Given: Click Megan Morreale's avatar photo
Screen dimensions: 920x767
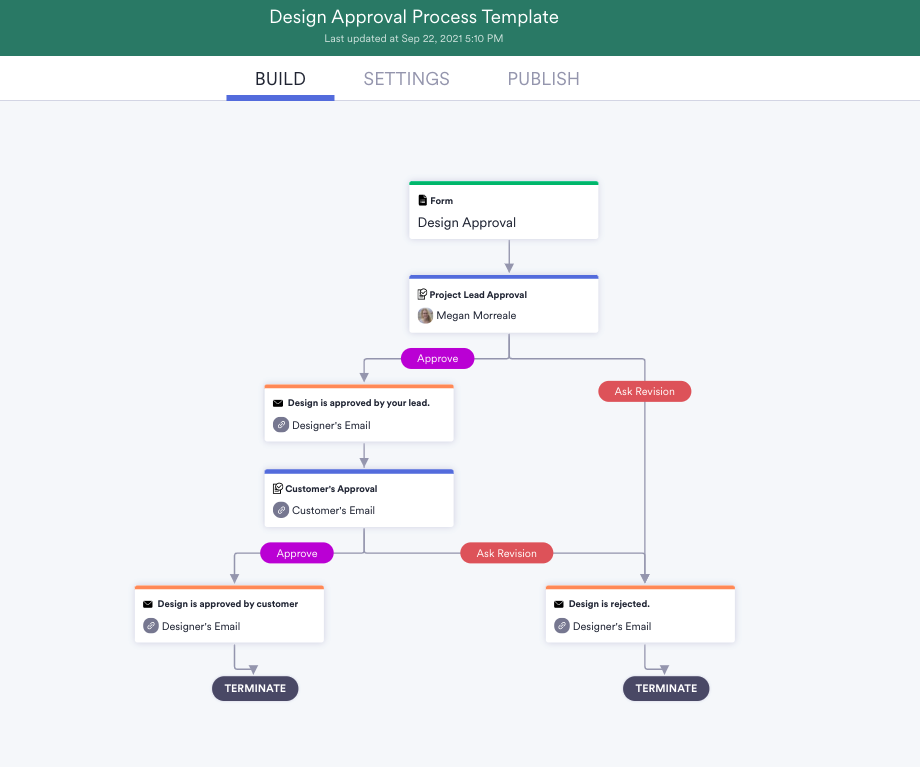Looking at the screenshot, I should click(425, 316).
